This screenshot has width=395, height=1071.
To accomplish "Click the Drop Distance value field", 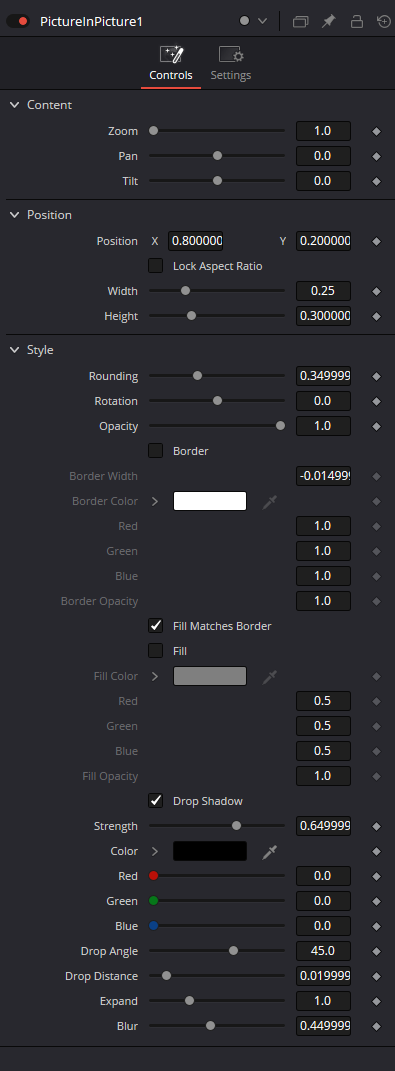I will [323, 976].
